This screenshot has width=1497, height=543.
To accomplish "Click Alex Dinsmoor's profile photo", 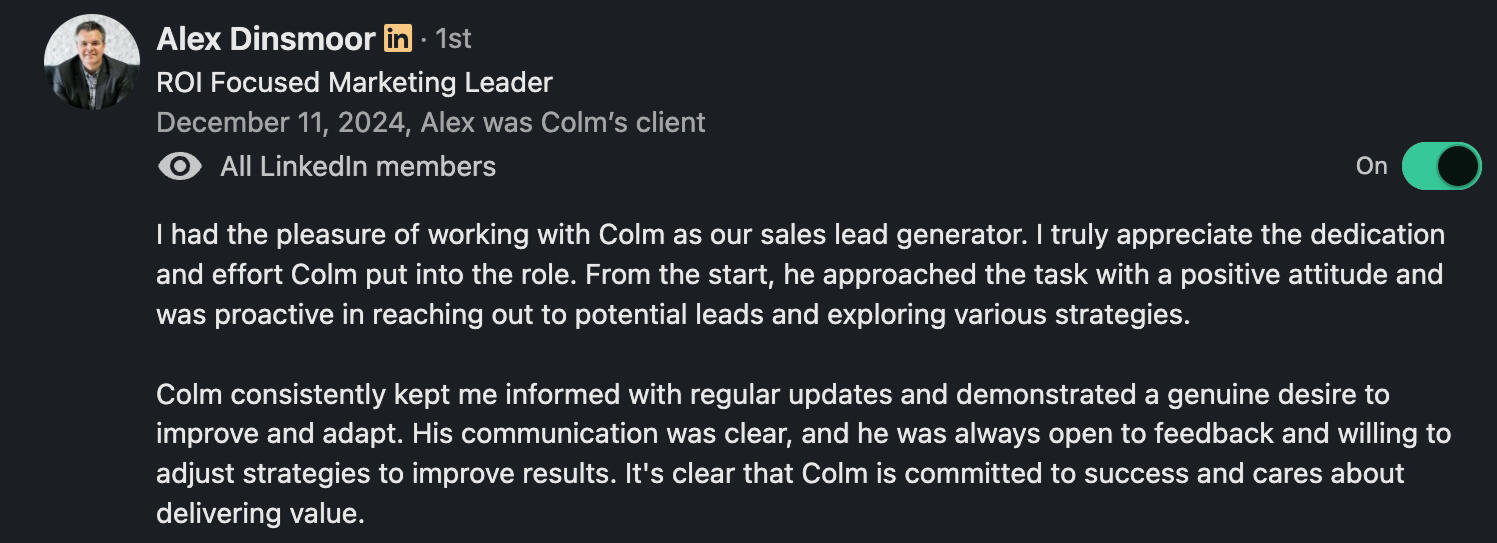I will pos(91,62).
